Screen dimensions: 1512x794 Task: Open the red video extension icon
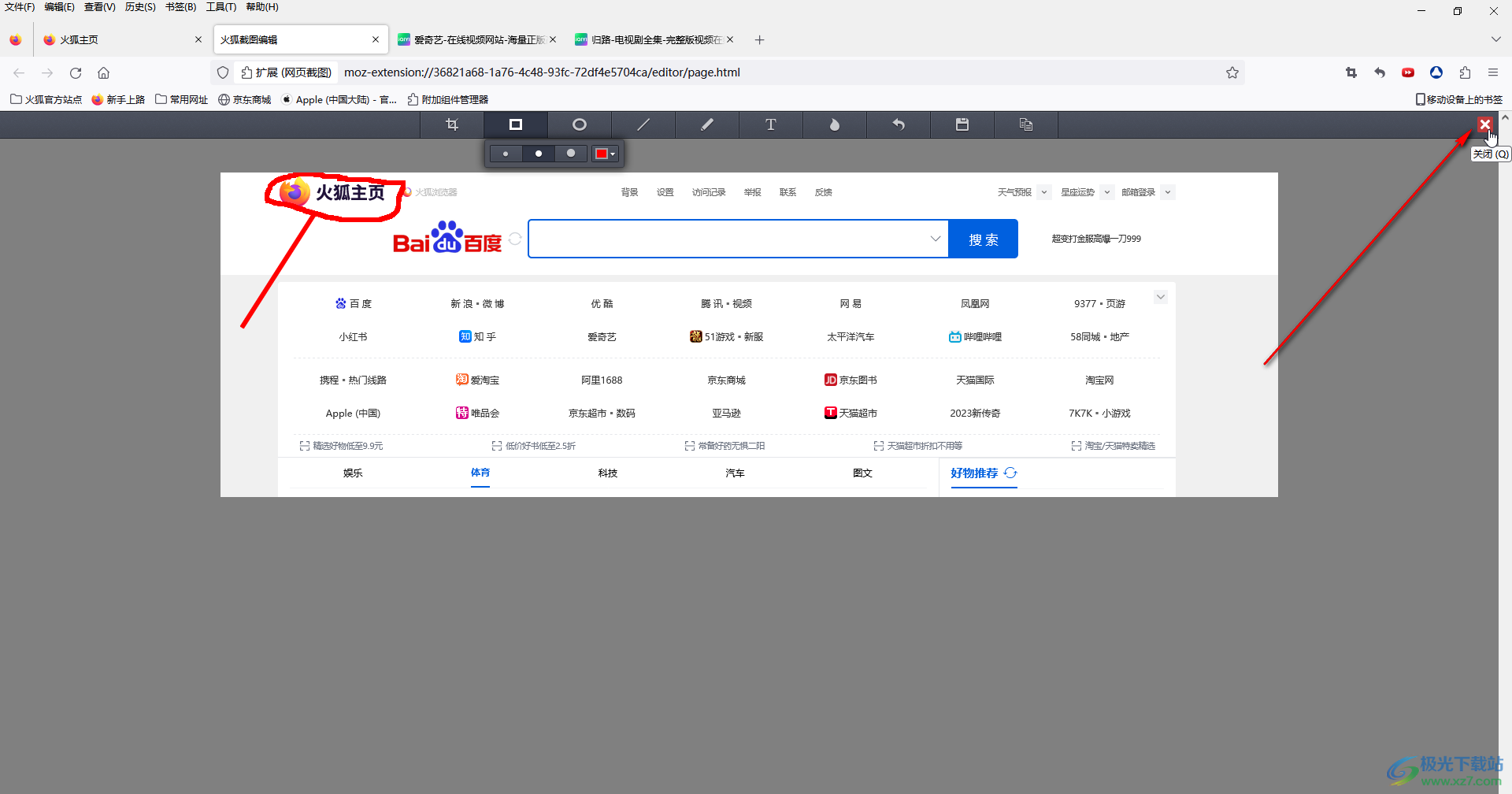[1408, 72]
